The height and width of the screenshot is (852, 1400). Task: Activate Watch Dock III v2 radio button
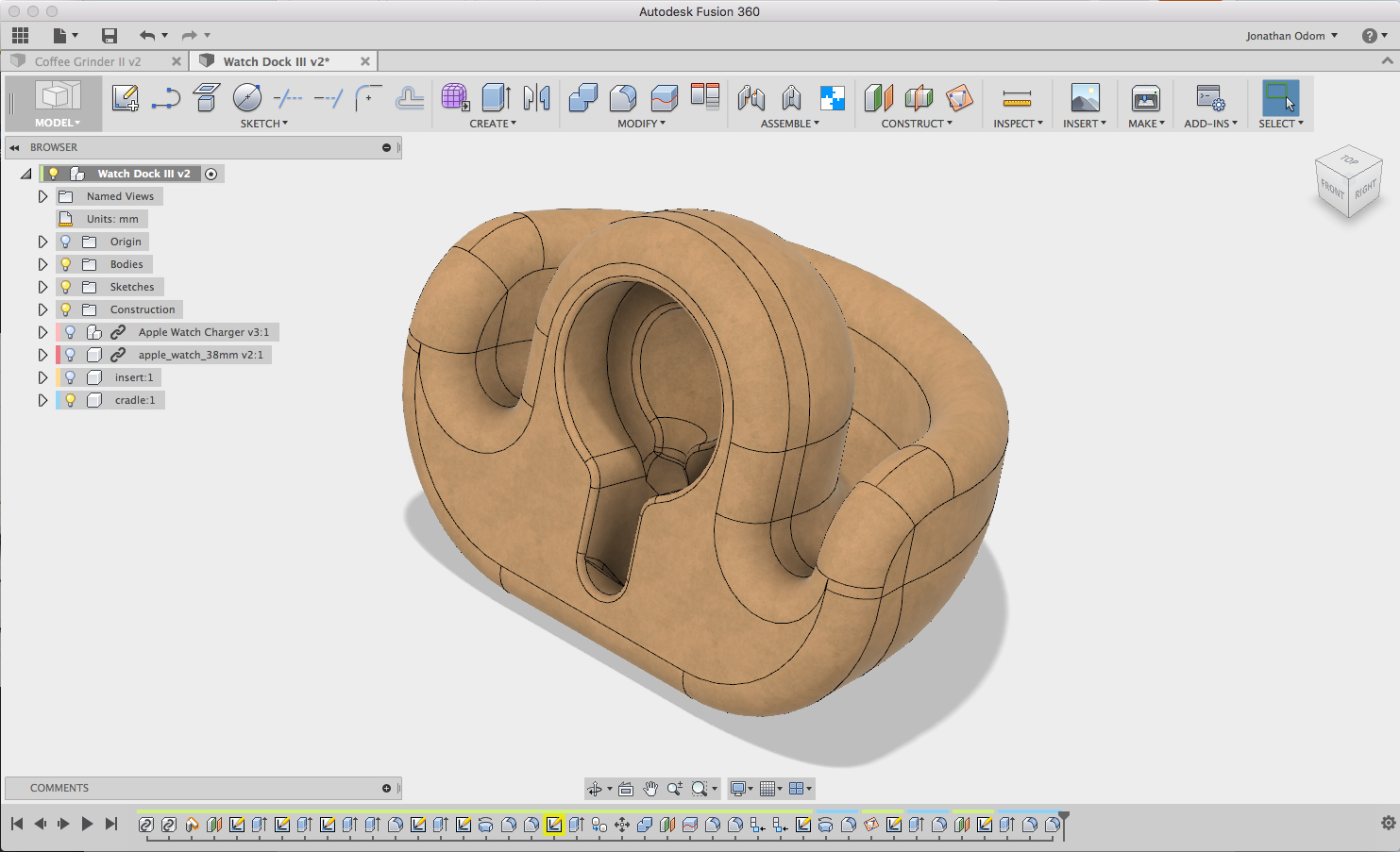[x=211, y=174]
